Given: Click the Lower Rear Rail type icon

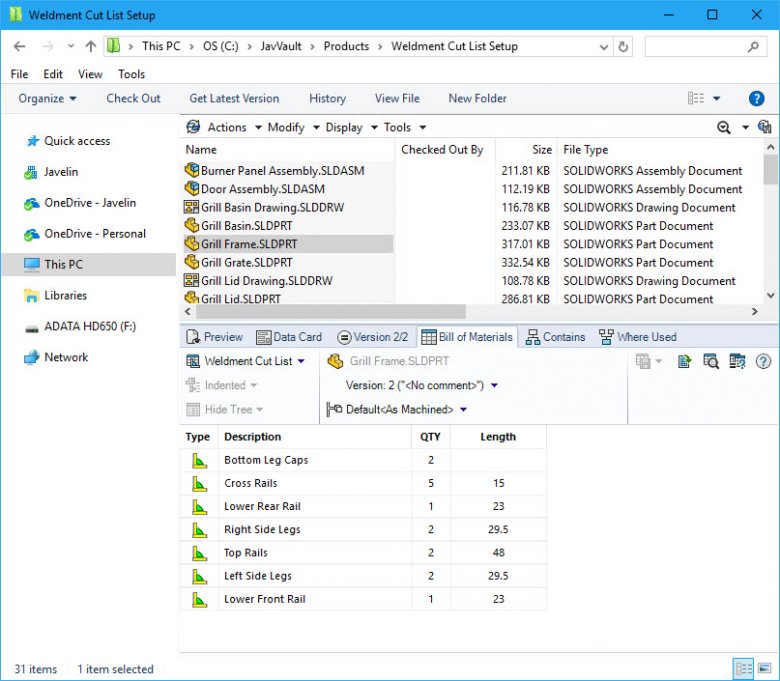Looking at the screenshot, I should click(199, 506).
